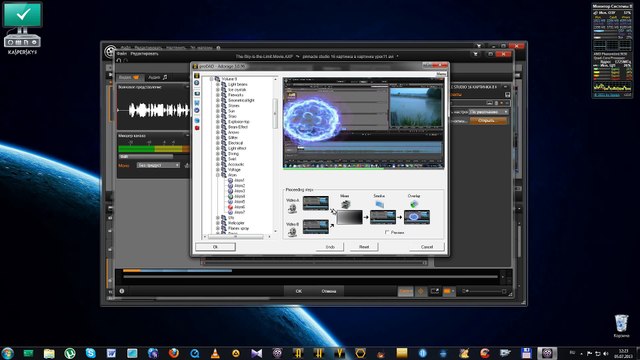Screen dimensions: 640x360
Task: Click the orange target icon in Pinnacle bottom bar
Action: pyautogui.click(x=421, y=291)
